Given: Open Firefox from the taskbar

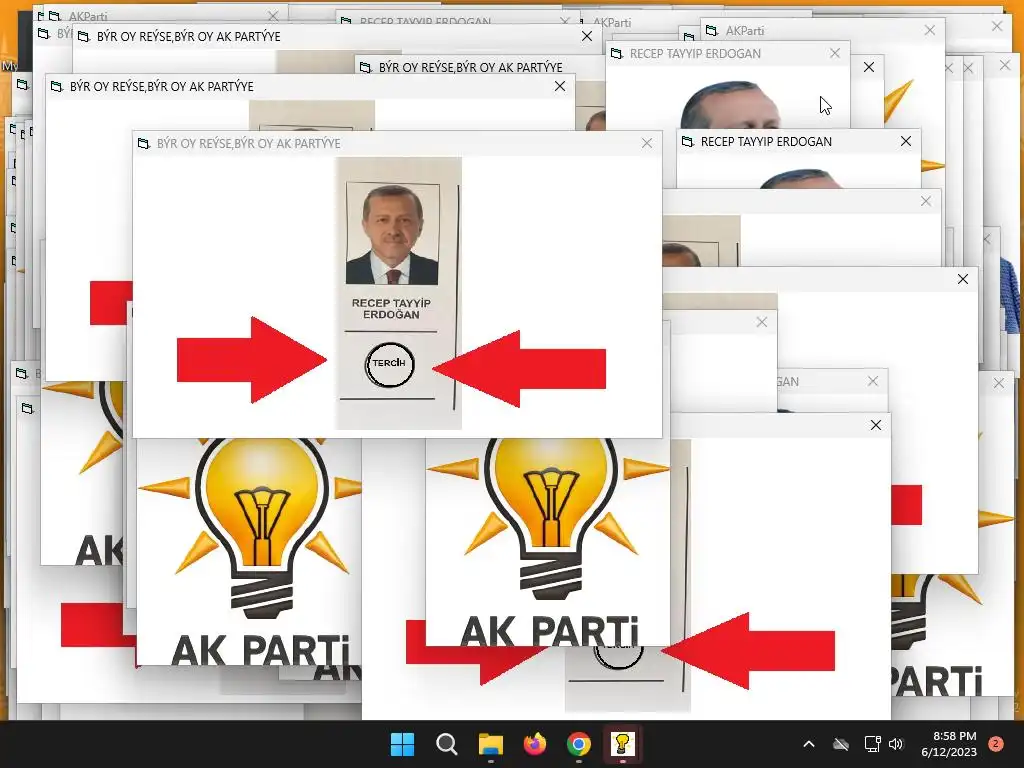Looking at the screenshot, I should (535, 744).
